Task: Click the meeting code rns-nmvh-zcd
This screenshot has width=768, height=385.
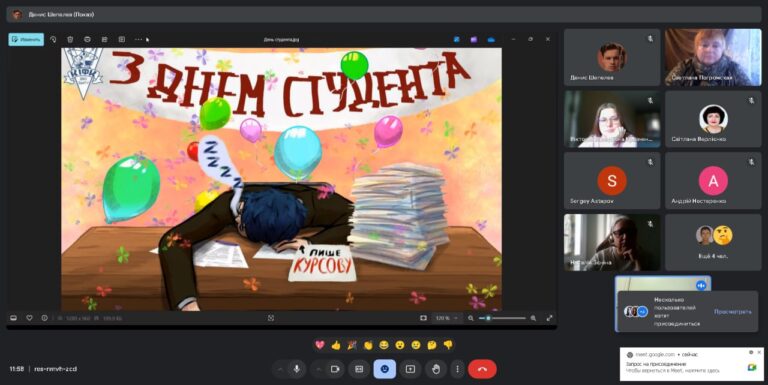Action: coord(55,369)
